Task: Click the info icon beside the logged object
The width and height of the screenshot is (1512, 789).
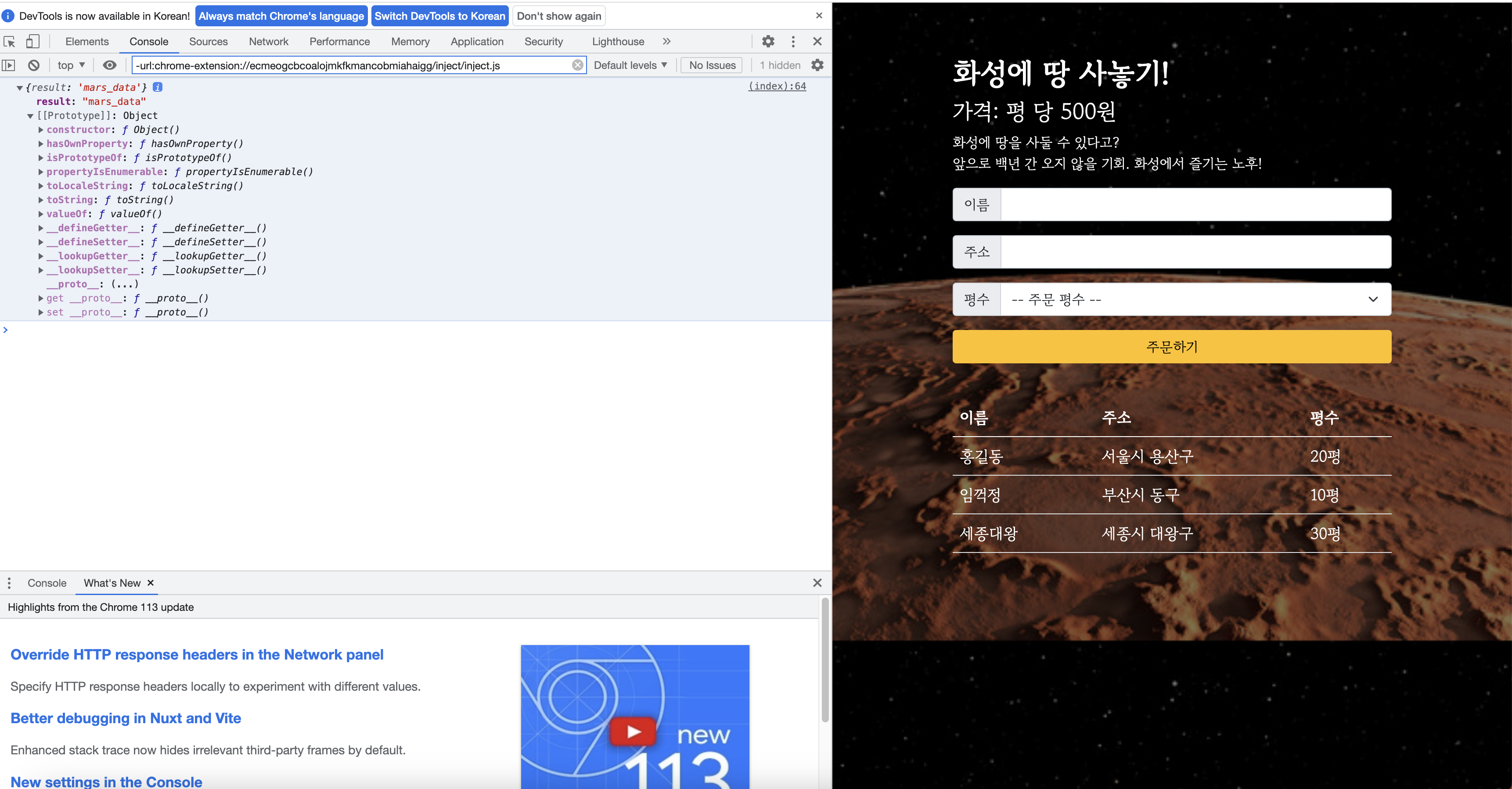Action: 157,87
